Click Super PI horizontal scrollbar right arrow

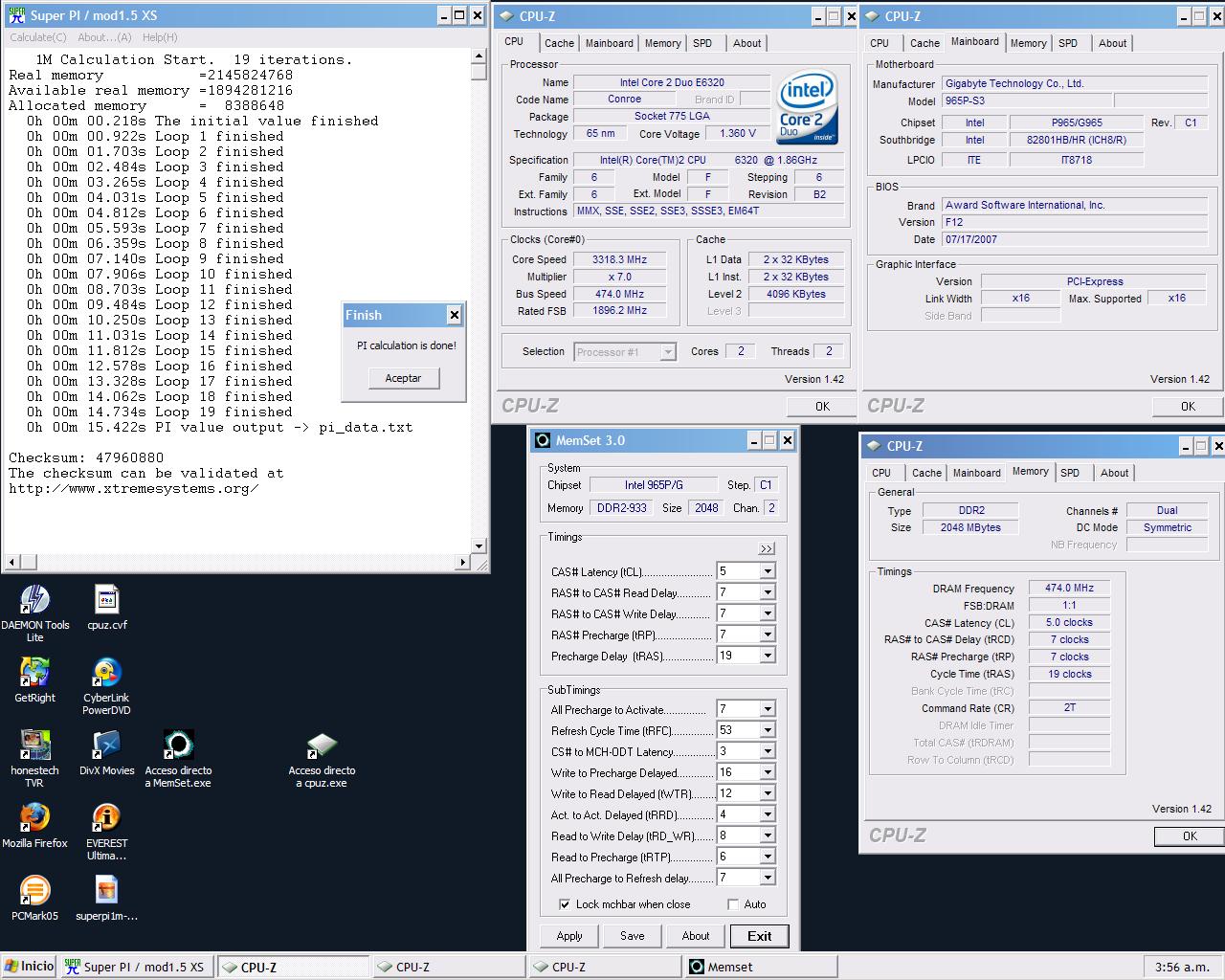click(464, 562)
